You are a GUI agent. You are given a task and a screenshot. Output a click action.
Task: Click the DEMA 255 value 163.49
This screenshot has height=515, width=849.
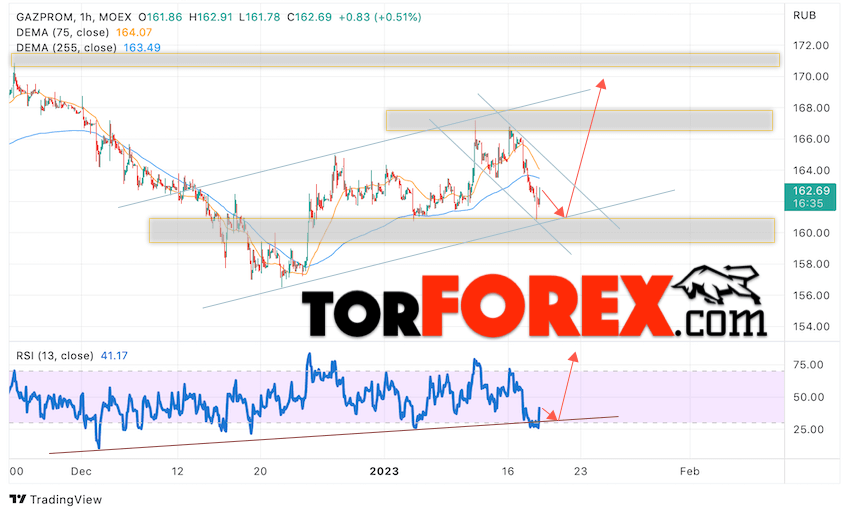[142, 48]
